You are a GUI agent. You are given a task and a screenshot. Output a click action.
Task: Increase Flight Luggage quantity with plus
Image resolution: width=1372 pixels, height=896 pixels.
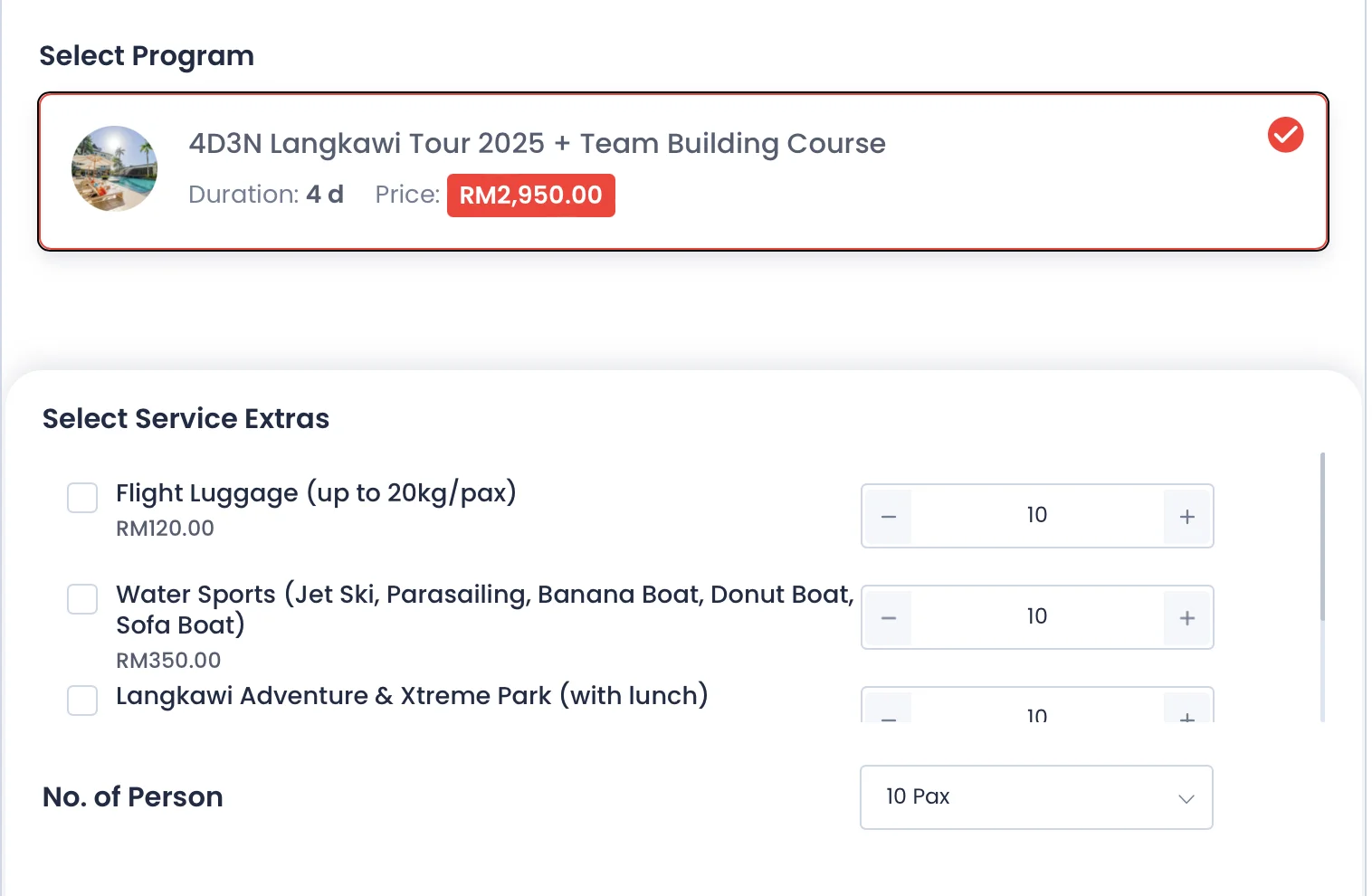1187,517
